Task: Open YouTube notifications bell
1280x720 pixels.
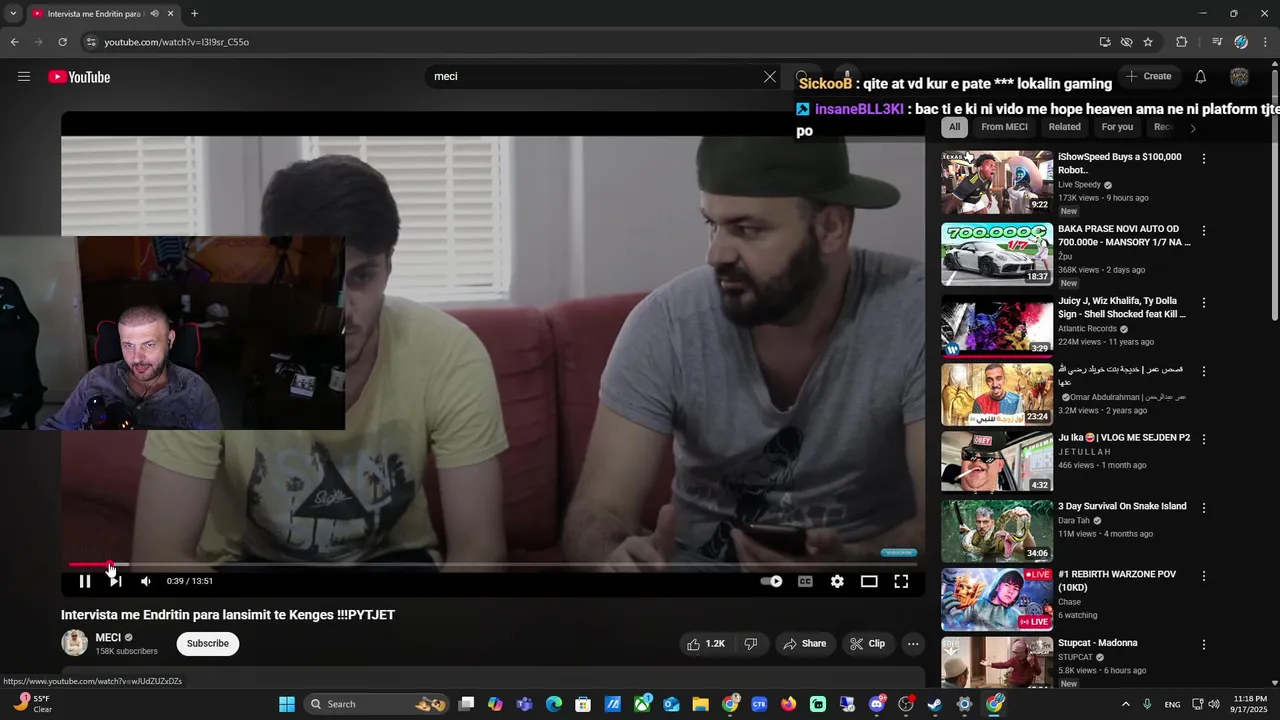Action: (1201, 76)
